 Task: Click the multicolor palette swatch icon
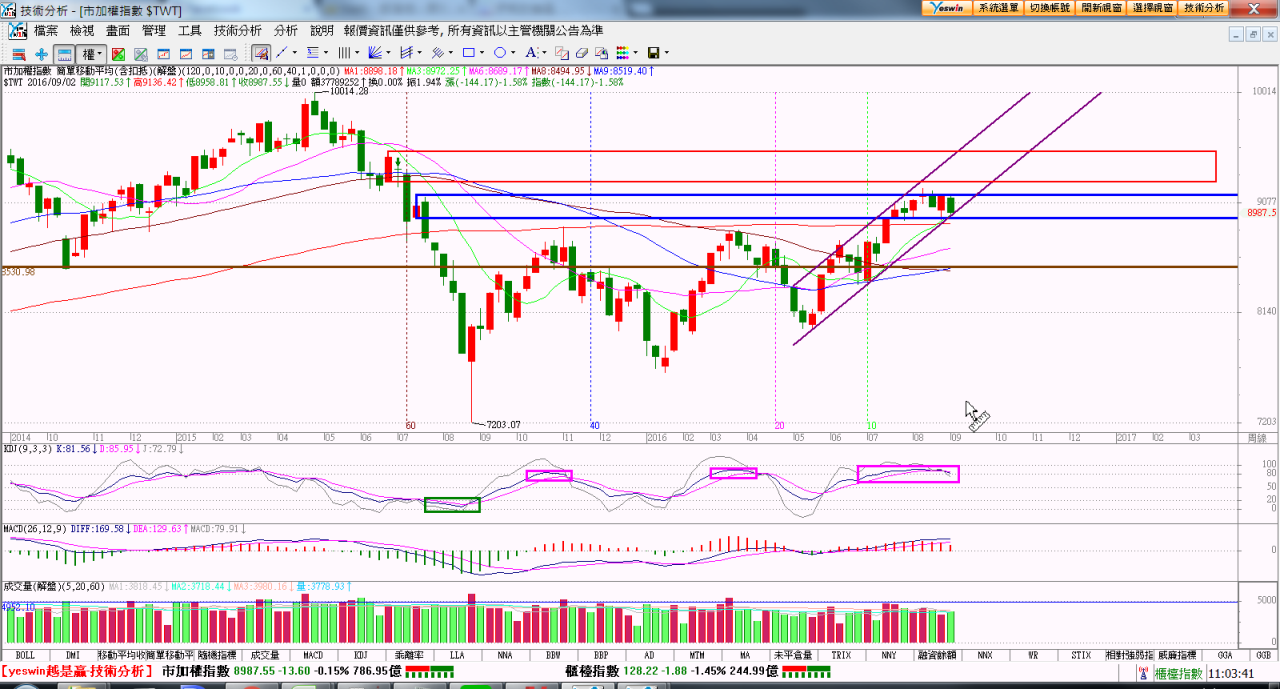pos(622,53)
